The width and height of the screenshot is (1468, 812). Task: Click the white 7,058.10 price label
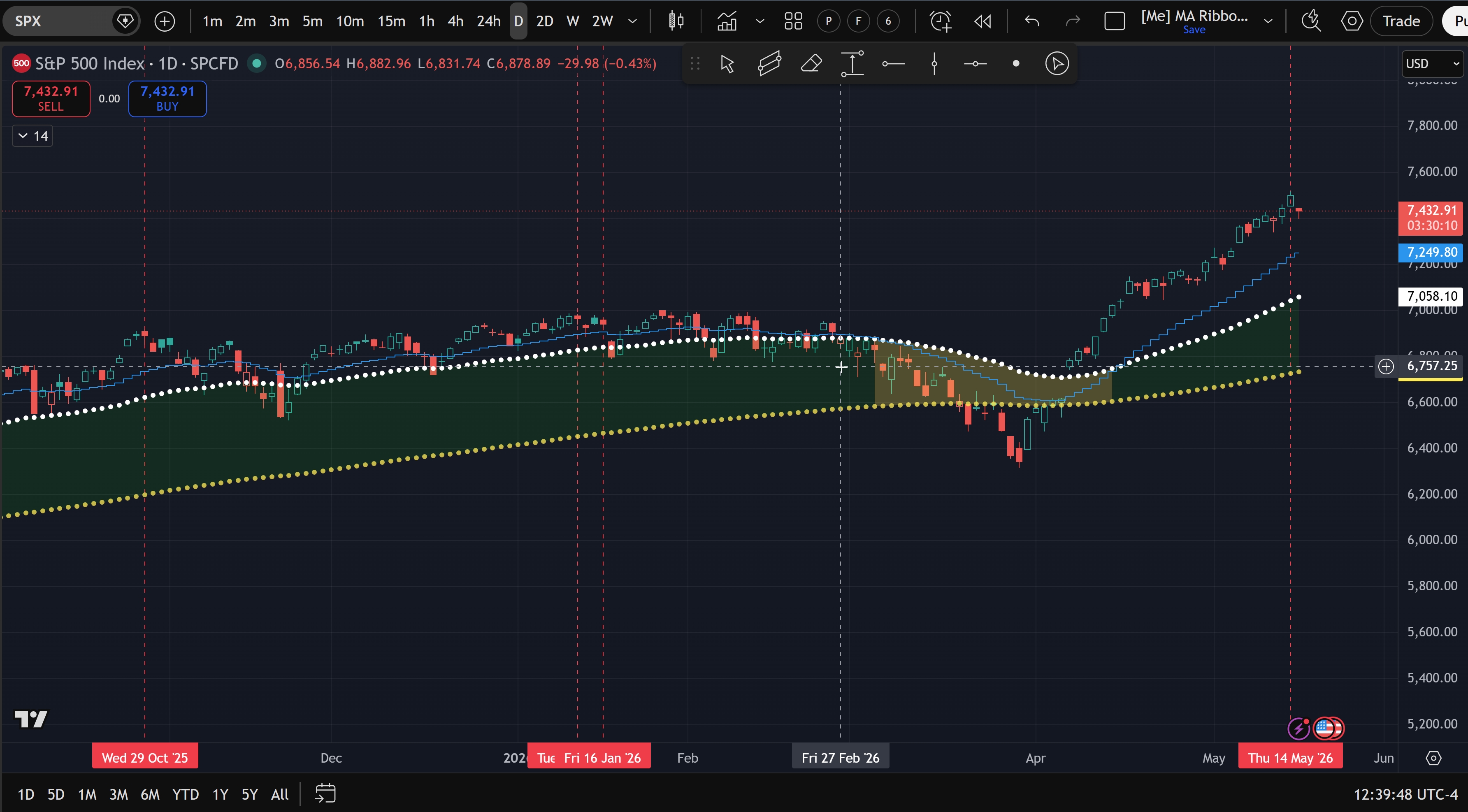pyautogui.click(x=1431, y=296)
